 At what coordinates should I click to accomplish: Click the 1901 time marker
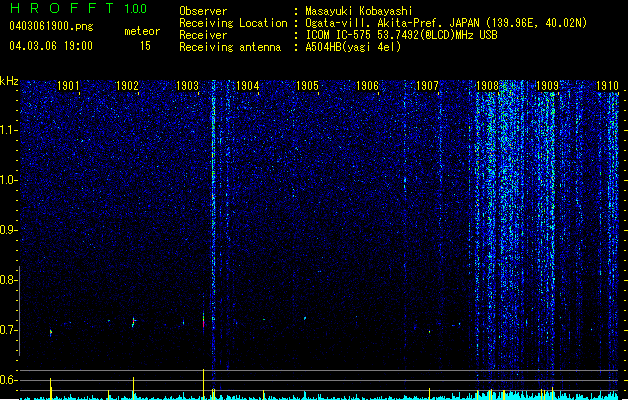tap(68, 85)
